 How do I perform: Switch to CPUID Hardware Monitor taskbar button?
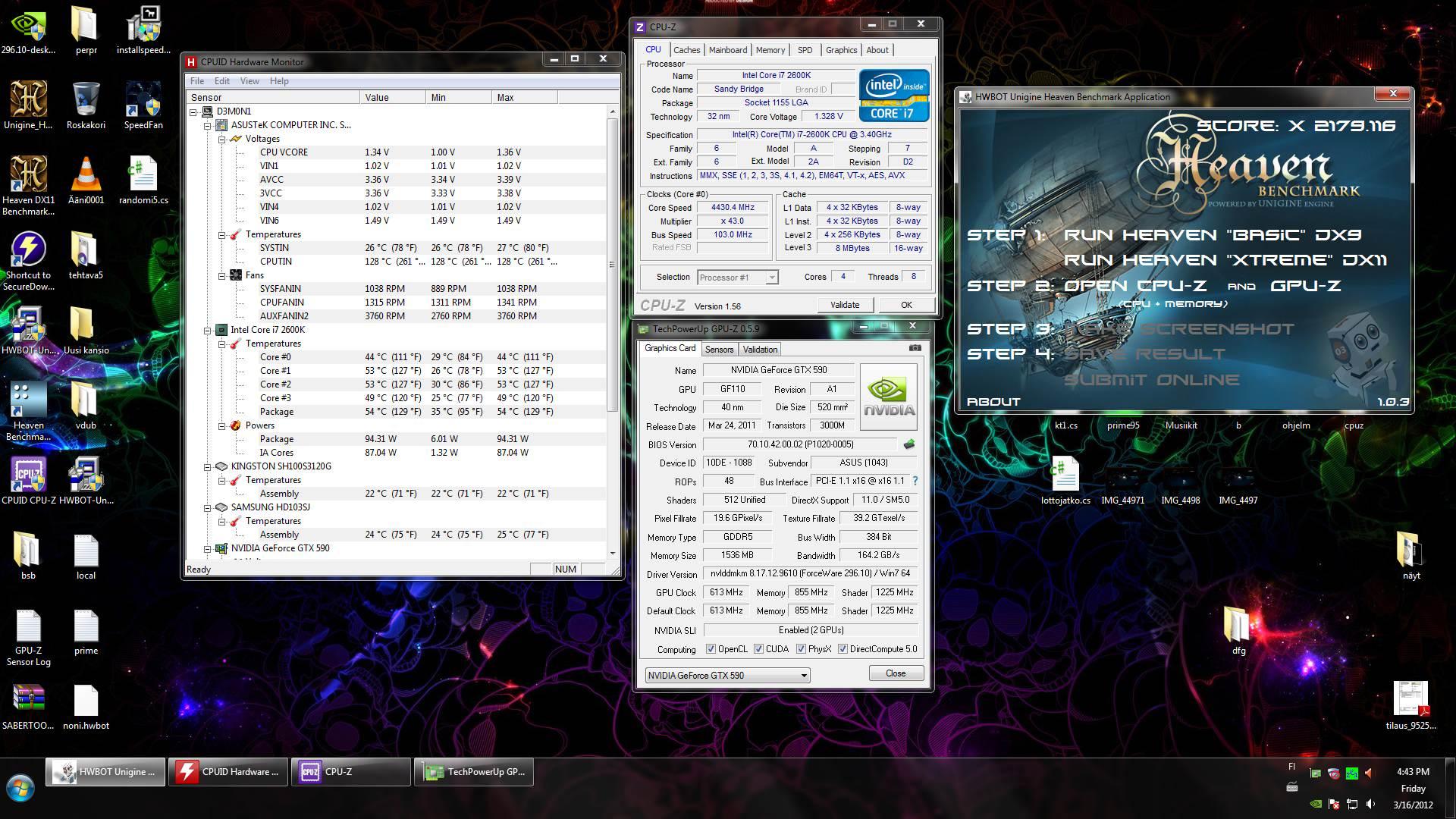point(228,772)
